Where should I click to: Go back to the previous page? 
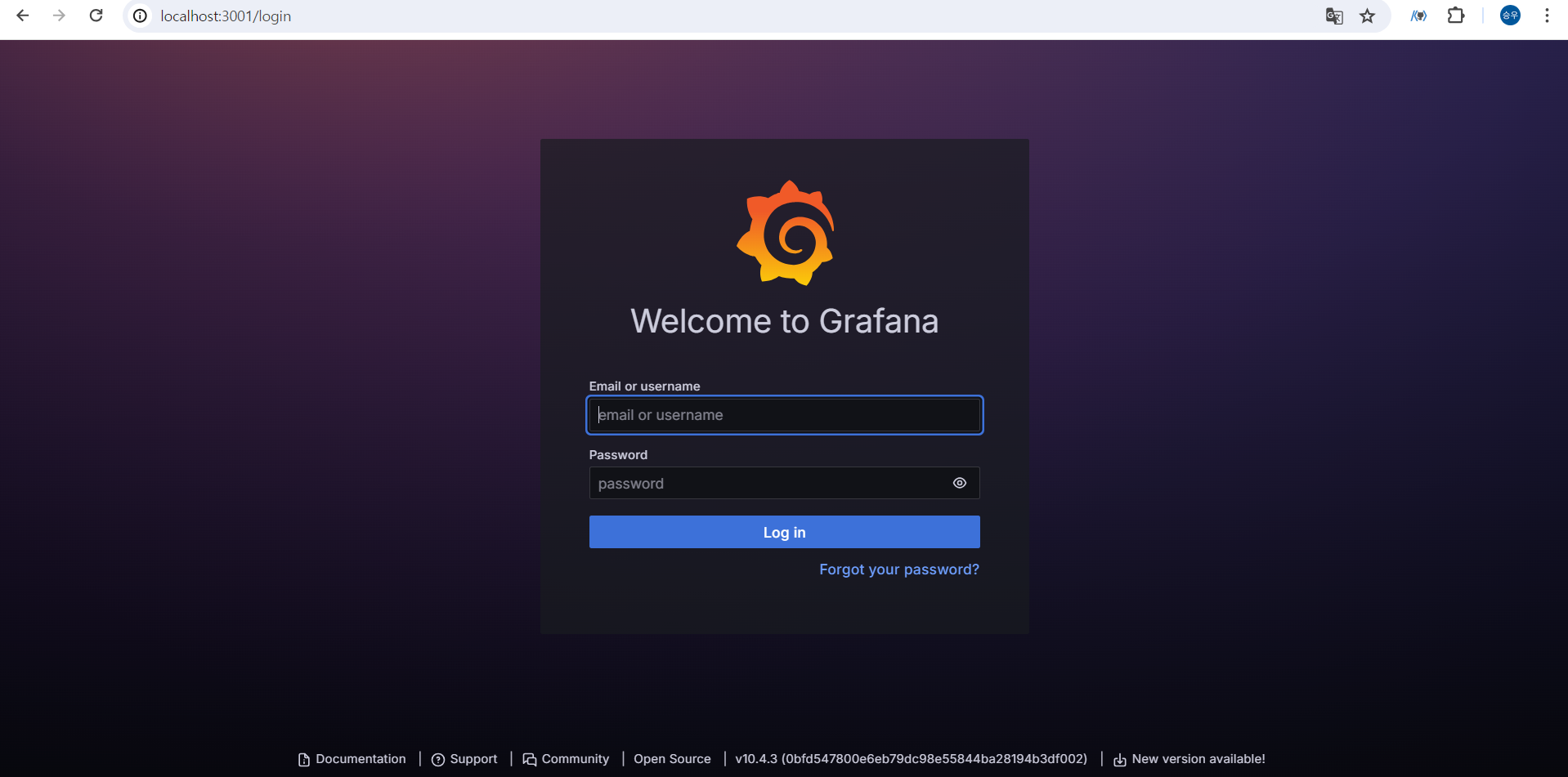[23, 16]
